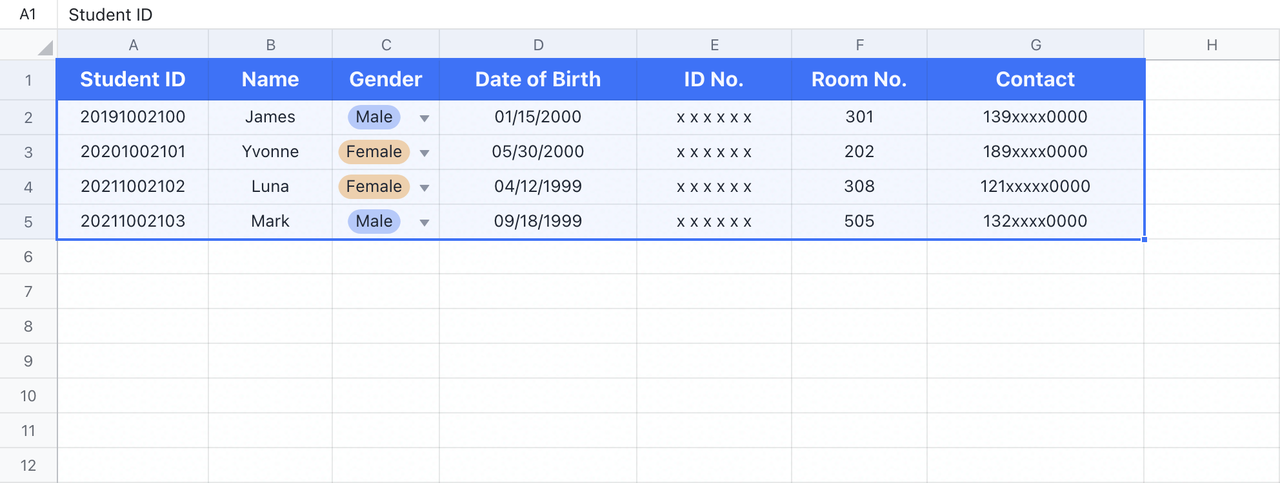Click the blue selection fill handle
Image resolution: width=1280 pixels, height=483 pixels.
1144,239
